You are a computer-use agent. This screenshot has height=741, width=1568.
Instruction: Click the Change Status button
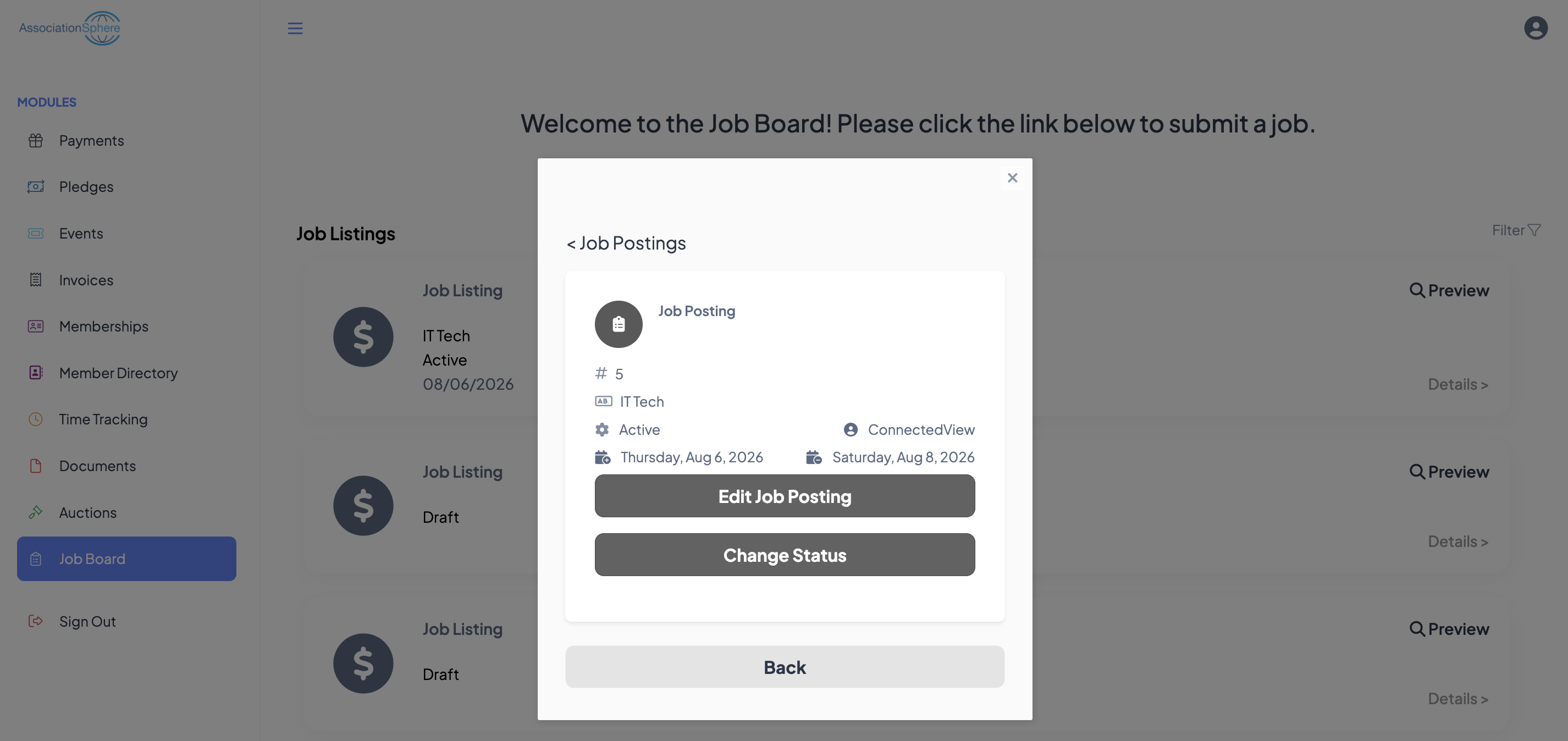pyautogui.click(x=785, y=555)
